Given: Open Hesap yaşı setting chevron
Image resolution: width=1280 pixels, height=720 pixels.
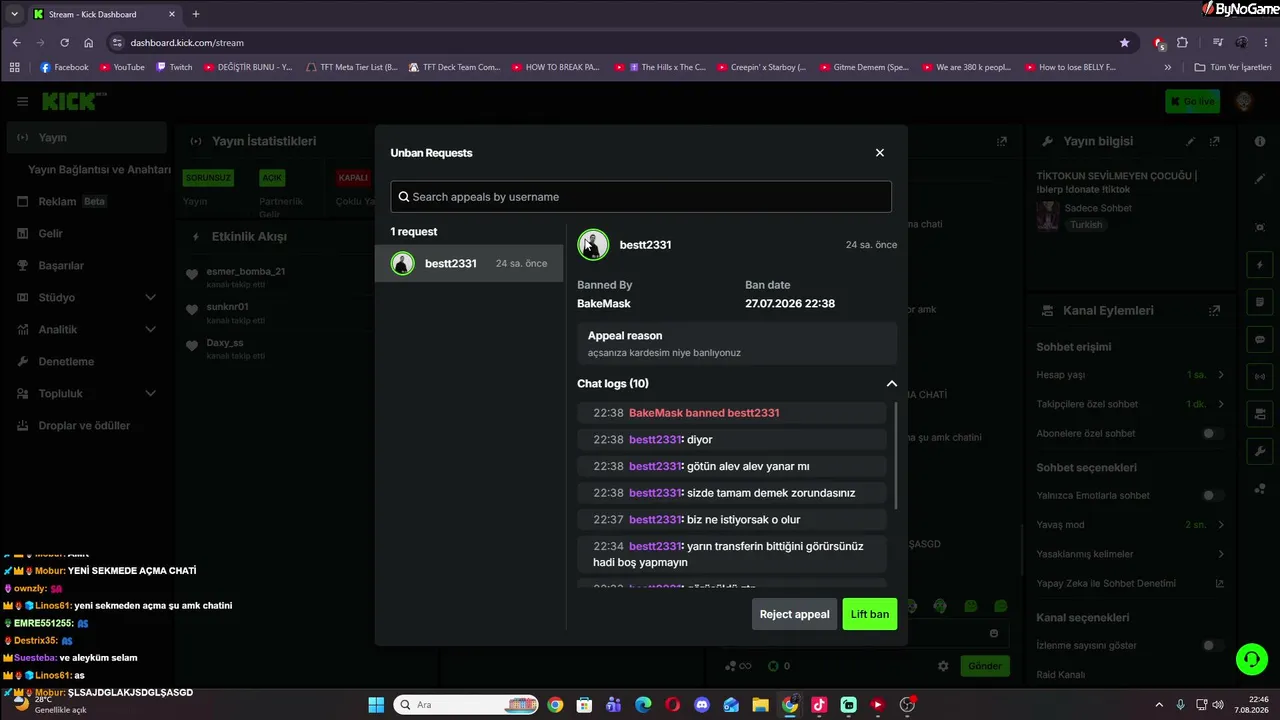Looking at the screenshot, I should [x=1221, y=375].
